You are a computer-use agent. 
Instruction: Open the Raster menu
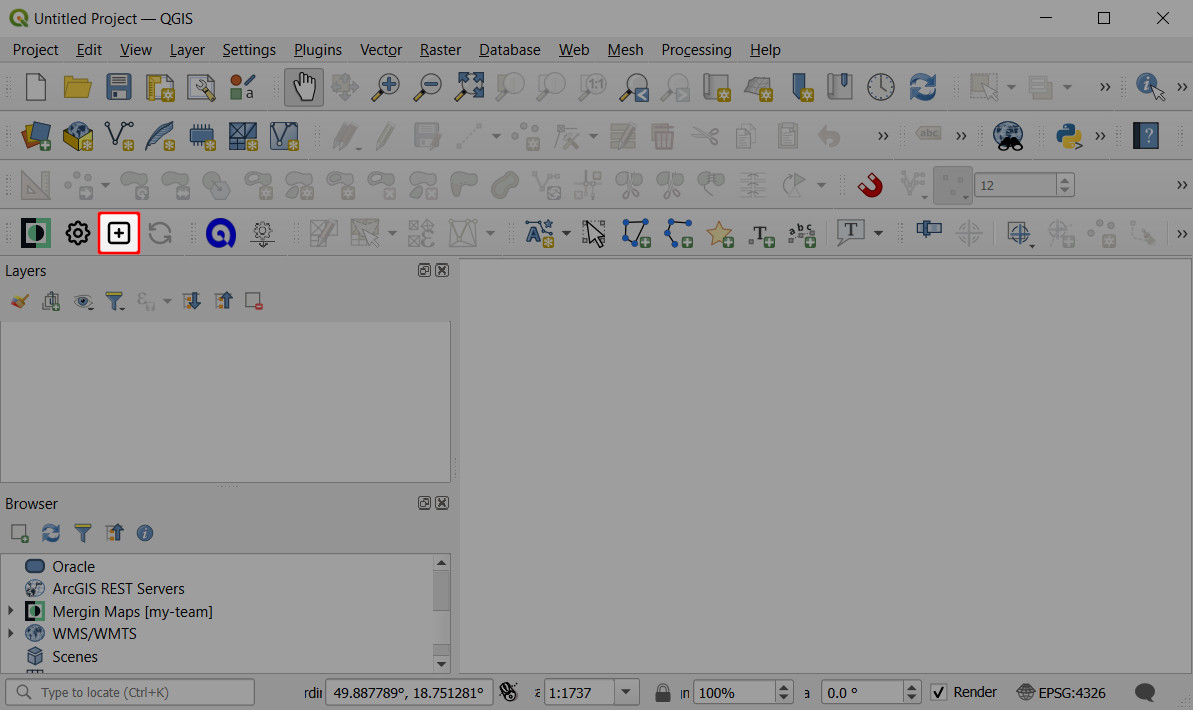[441, 49]
